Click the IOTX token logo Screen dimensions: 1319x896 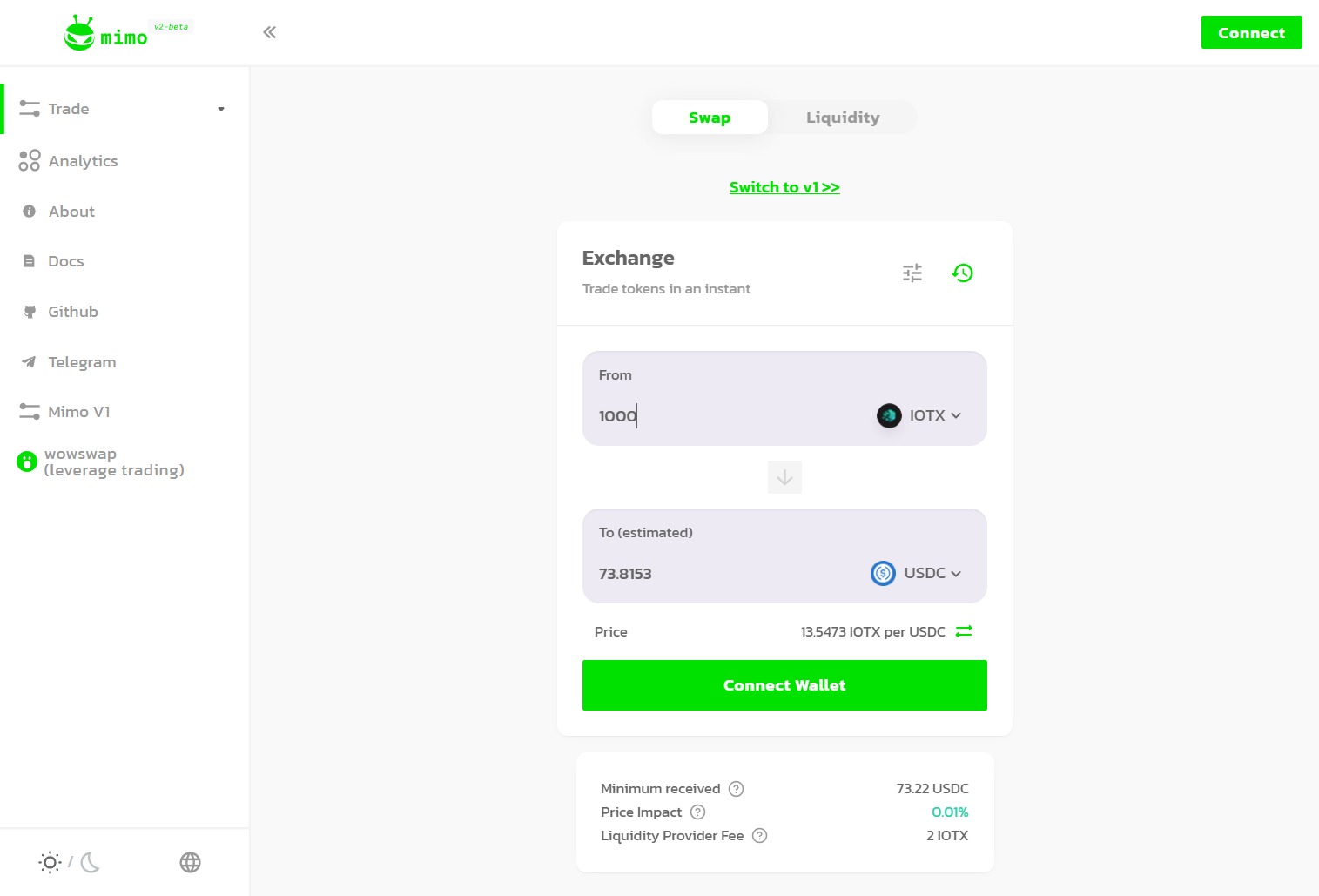pos(889,416)
